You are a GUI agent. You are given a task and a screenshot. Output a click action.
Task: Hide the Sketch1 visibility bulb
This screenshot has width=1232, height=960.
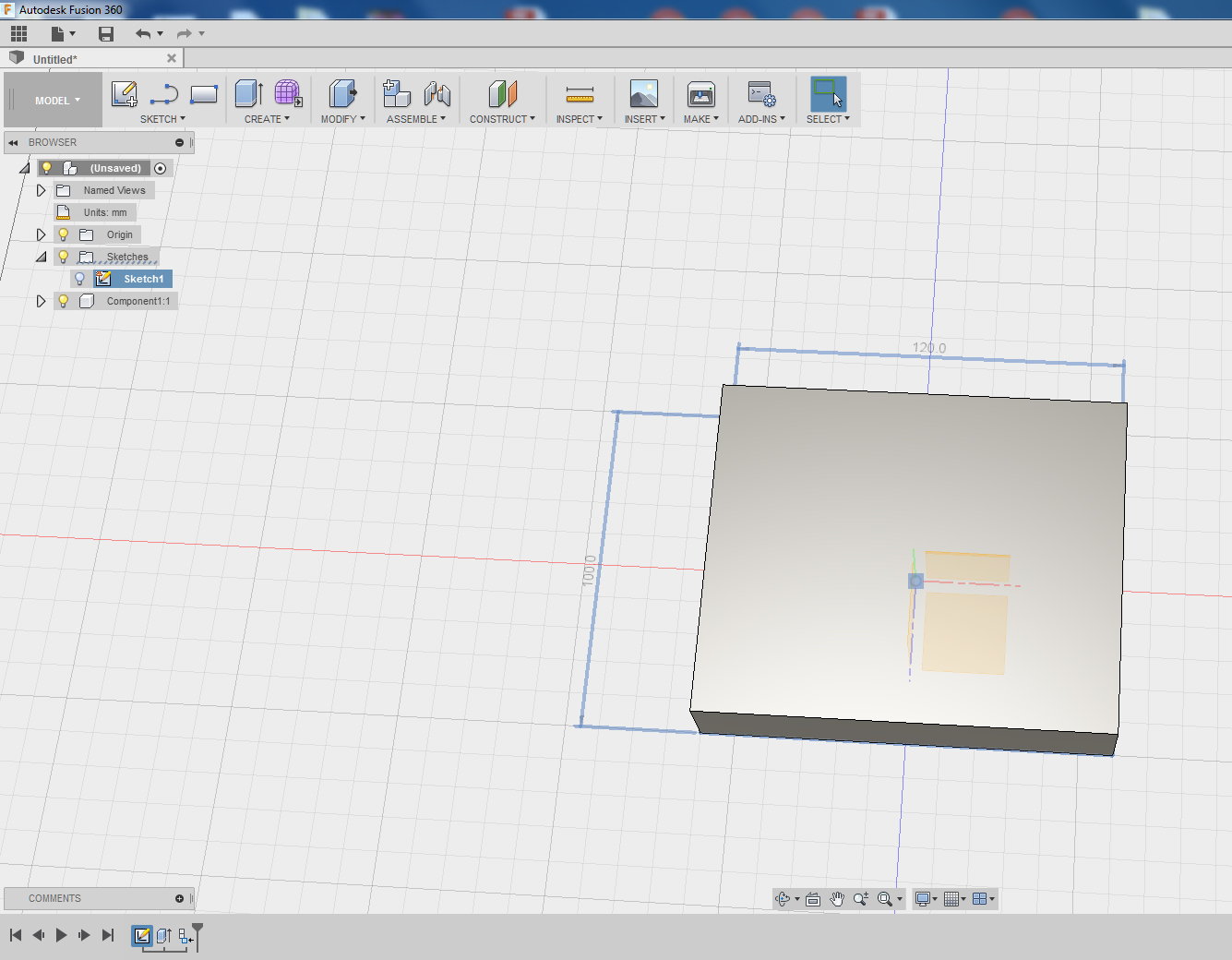tap(79, 278)
